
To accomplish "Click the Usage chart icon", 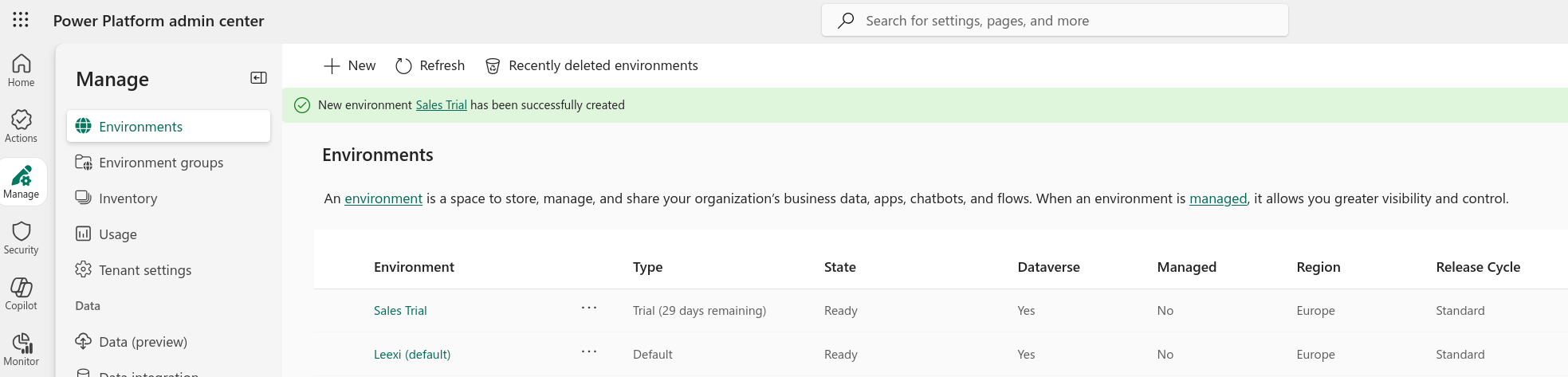I will coord(83,234).
